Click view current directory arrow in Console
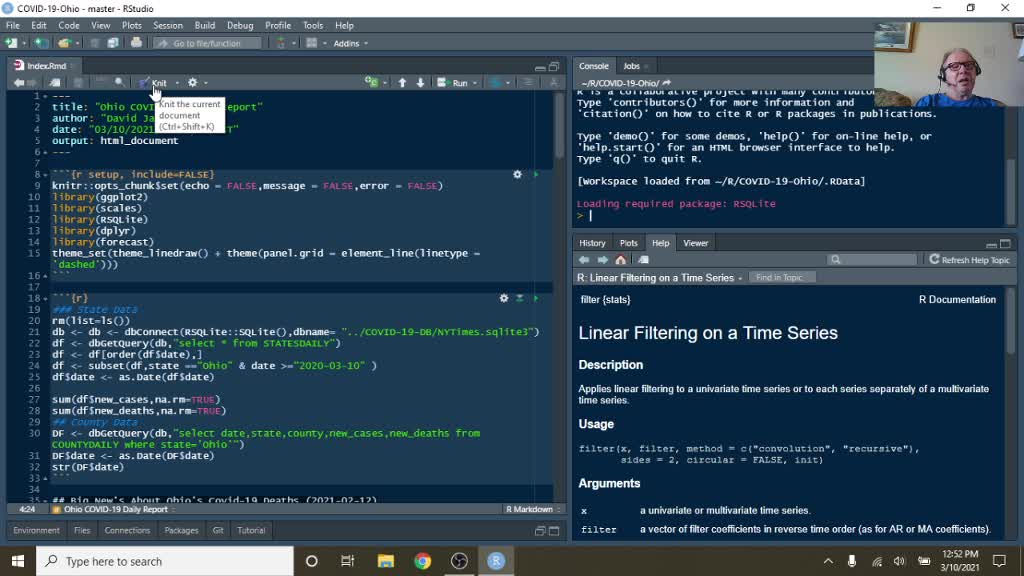 coord(667,83)
